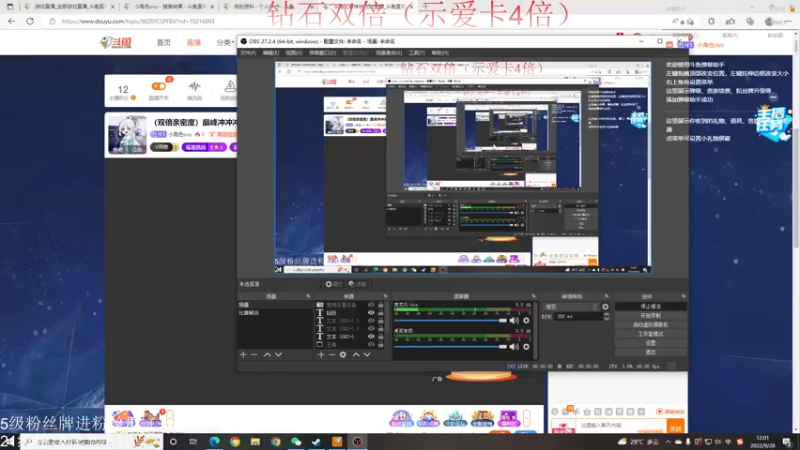Move scene down in OBS Scenes panel
The width and height of the screenshot is (800, 450).
[278, 355]
